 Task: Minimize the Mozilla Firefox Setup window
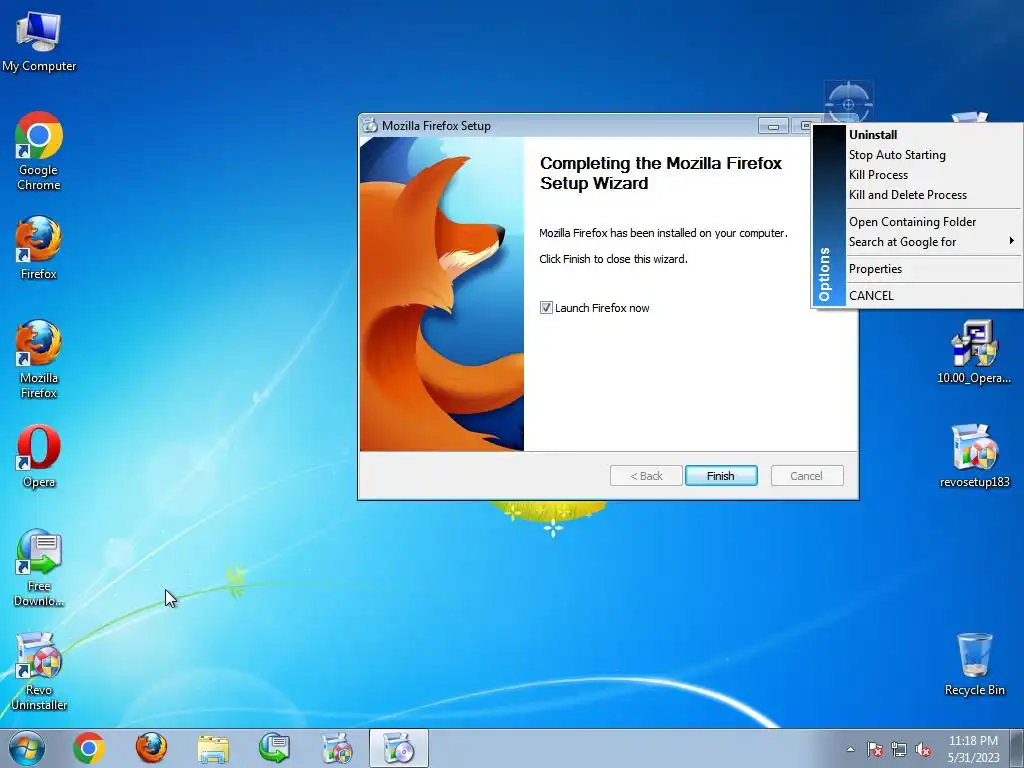pos(773,125)
